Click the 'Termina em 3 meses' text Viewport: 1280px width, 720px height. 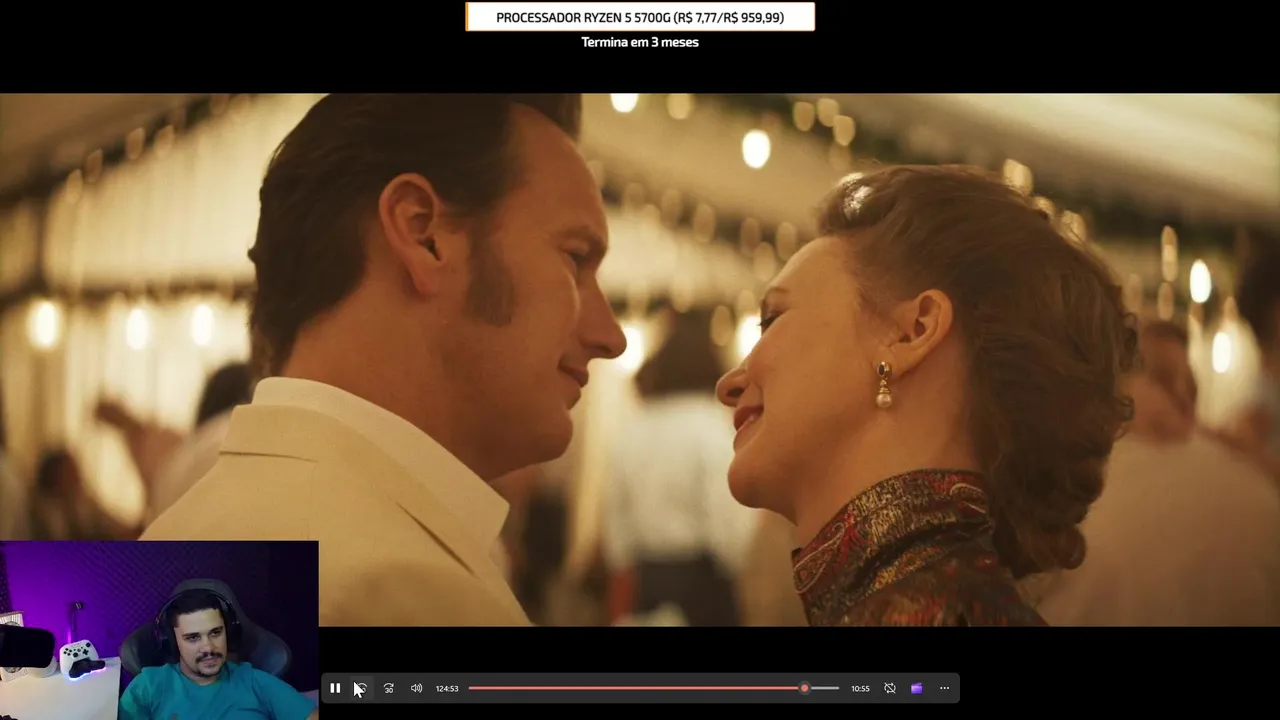tap(640, 42)
